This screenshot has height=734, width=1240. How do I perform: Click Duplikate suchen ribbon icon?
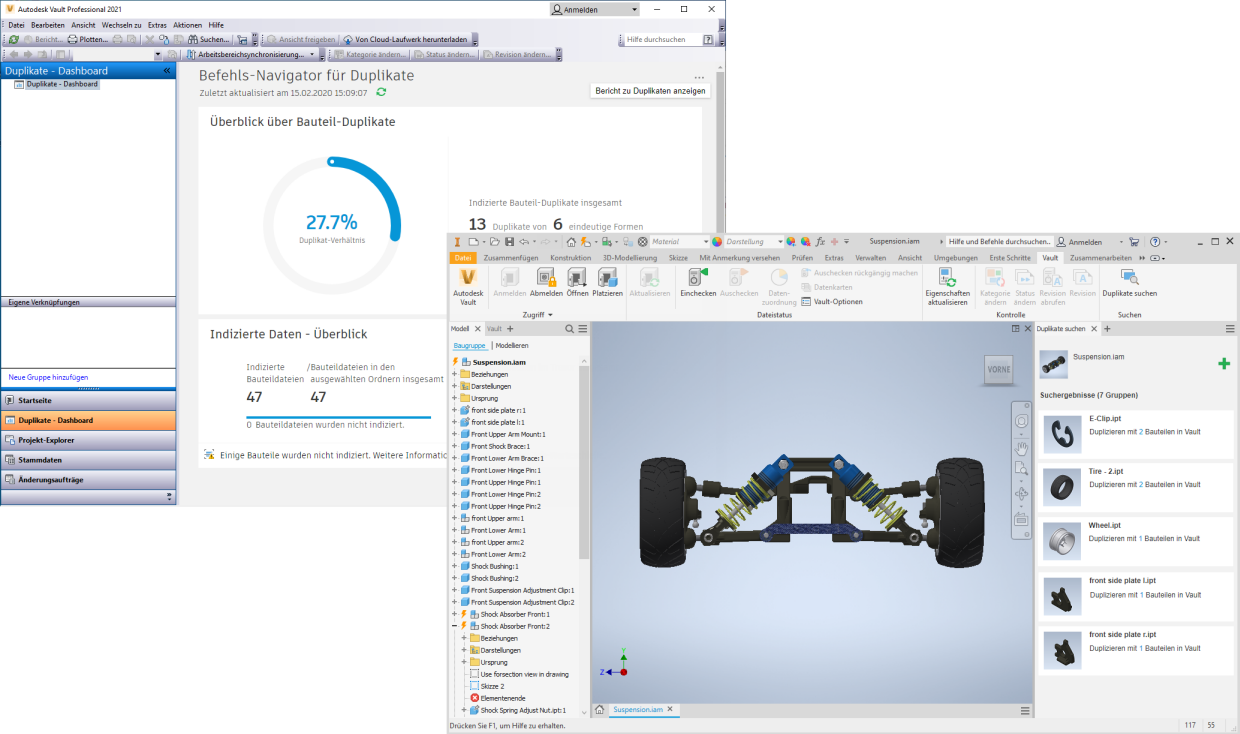point(1129,278)
